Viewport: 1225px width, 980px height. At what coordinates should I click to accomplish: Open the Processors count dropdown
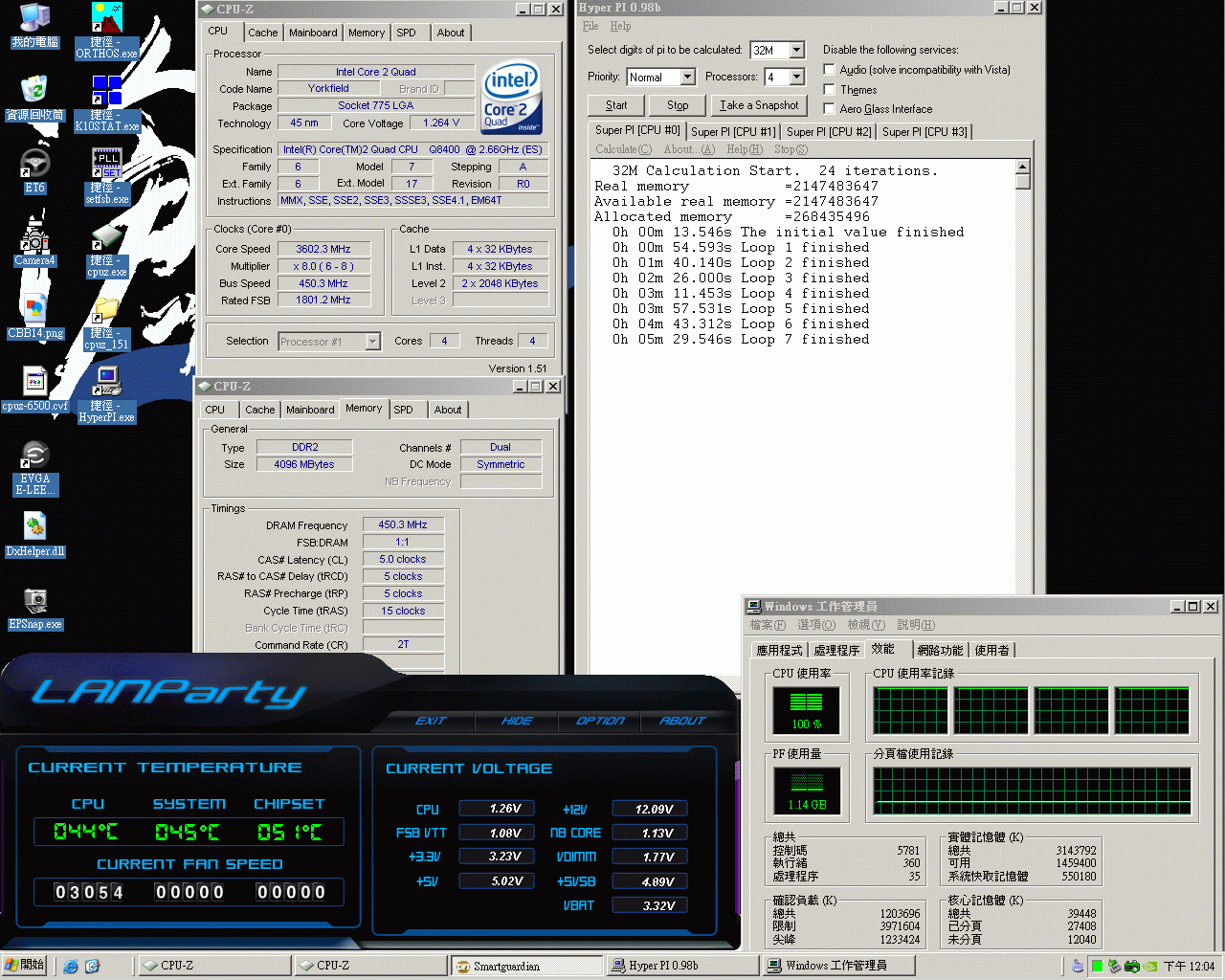pos(797,77)
